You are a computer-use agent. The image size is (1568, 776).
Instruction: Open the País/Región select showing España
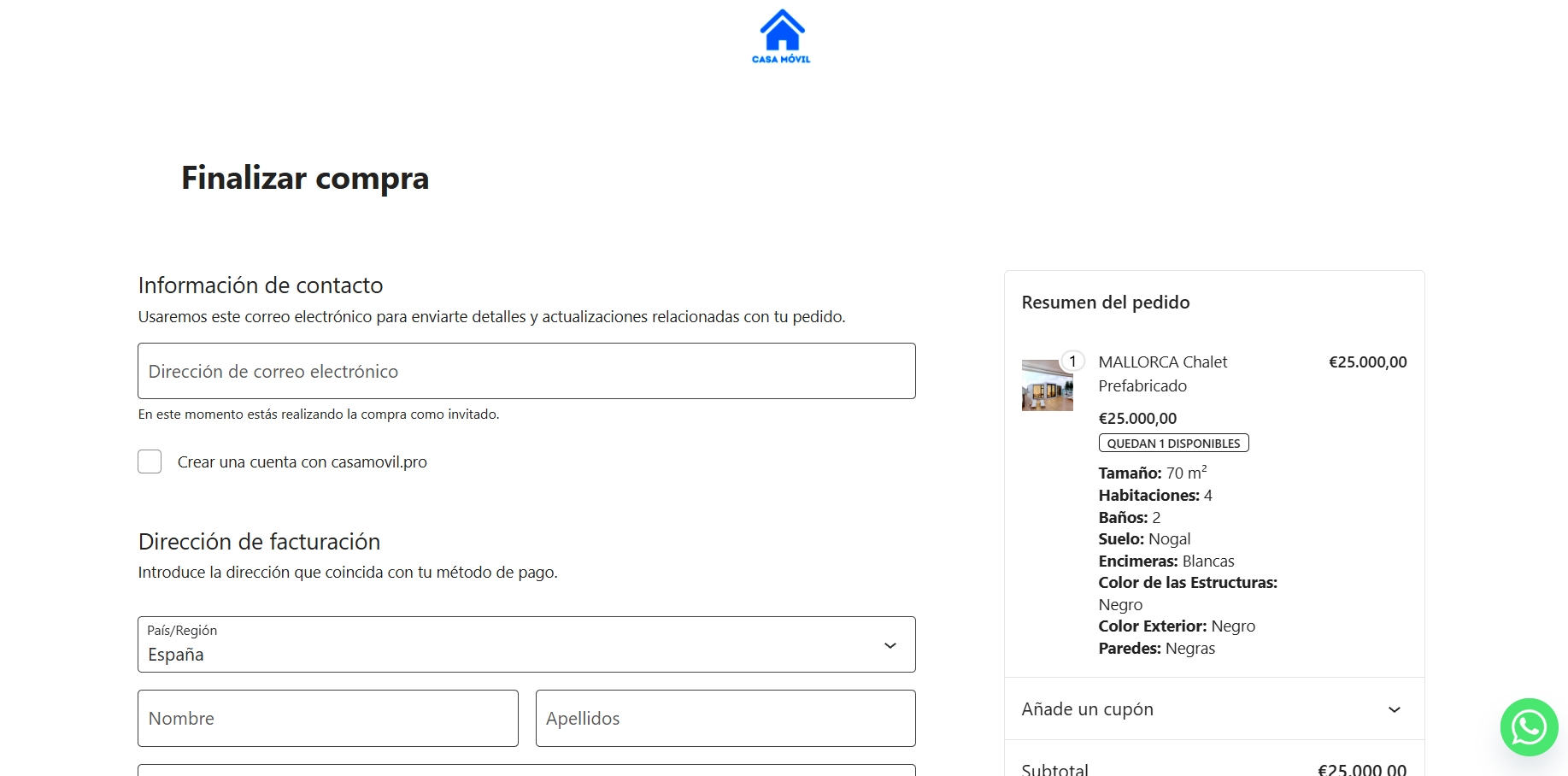(513, 645)
